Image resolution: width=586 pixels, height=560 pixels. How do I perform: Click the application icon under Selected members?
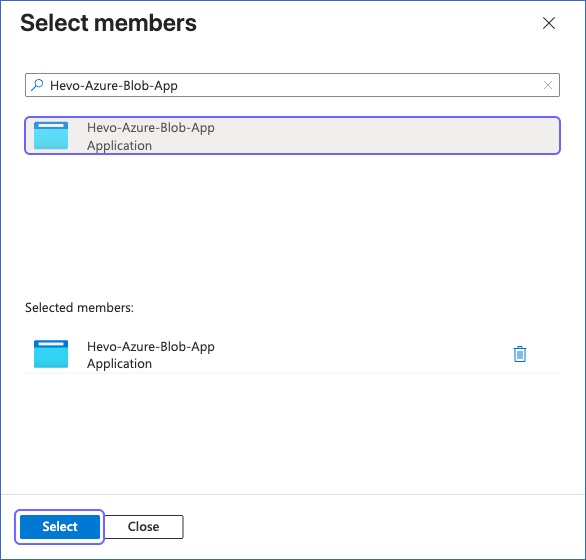click(x=51, y=354)
